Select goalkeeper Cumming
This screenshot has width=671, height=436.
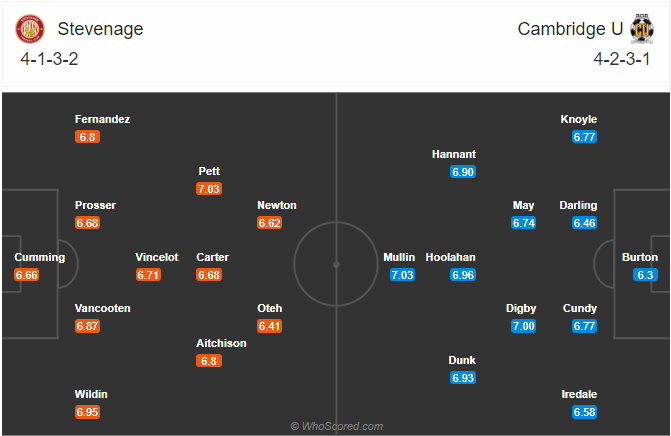[39, 257]
